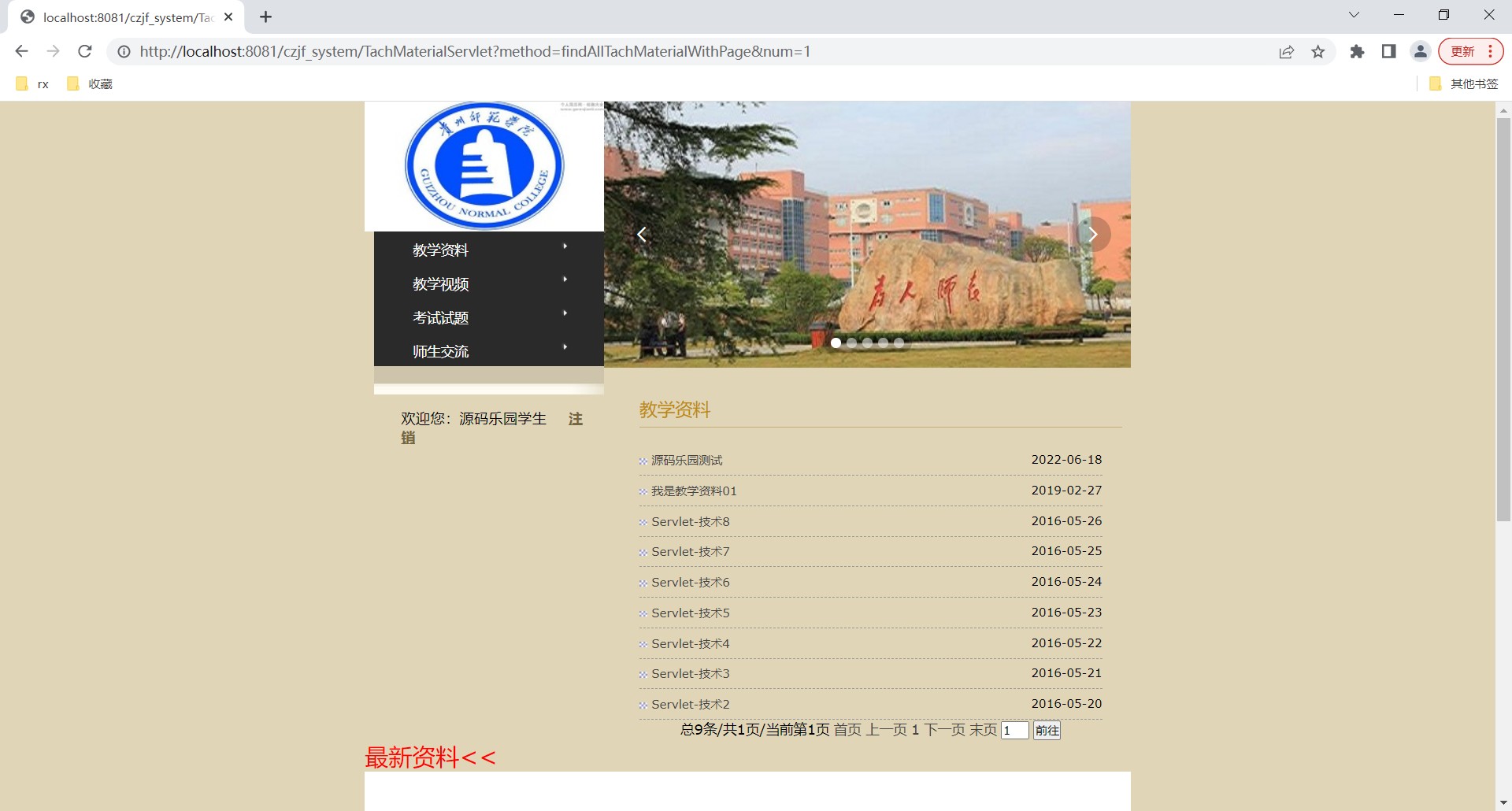Screen dimensions: 1512x811
Task: Click the browser forward arrow
Action: (53, 51)
